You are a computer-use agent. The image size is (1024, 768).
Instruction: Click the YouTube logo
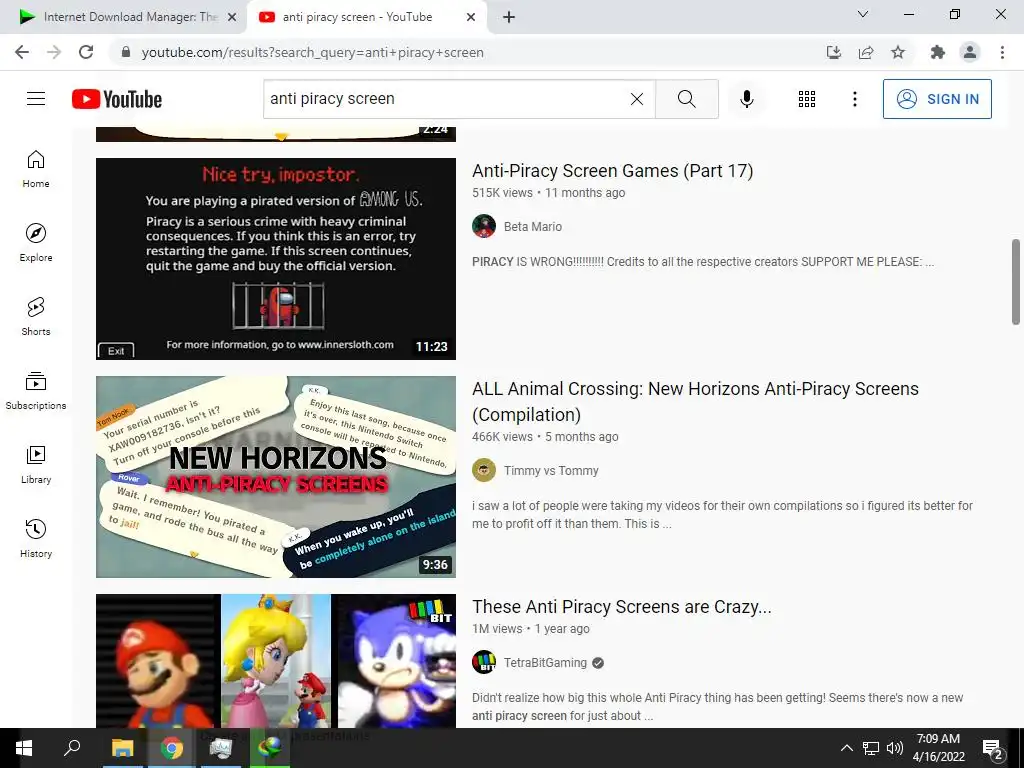[117, 99]
